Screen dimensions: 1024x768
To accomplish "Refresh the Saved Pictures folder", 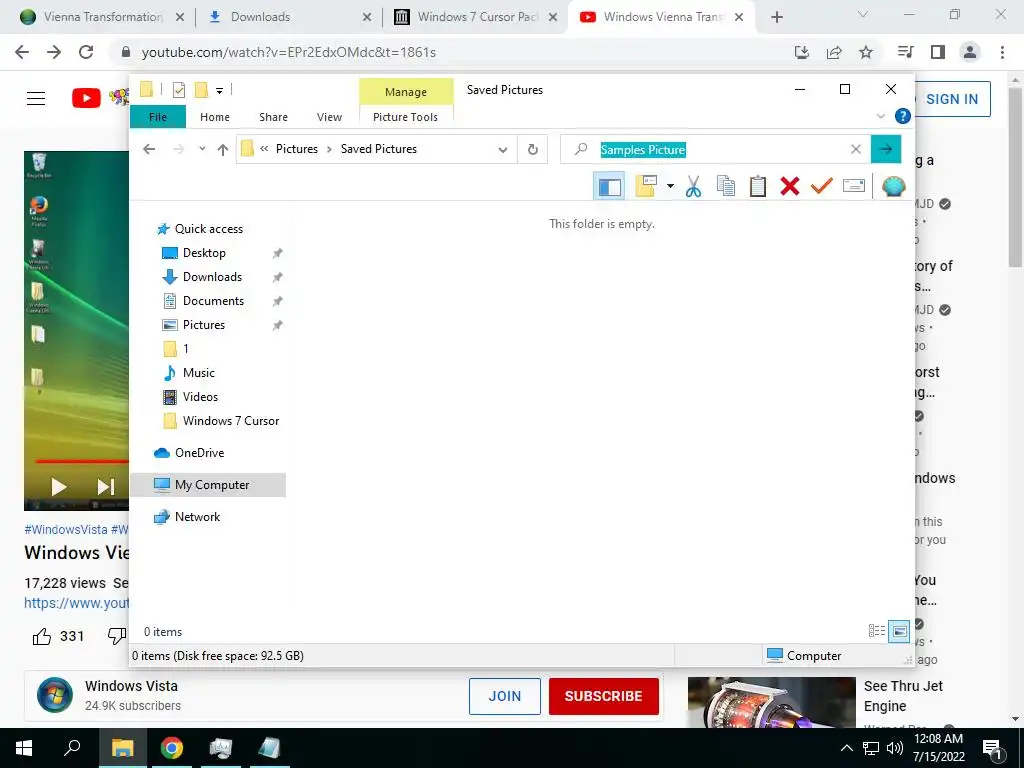I will pos(532,150).
